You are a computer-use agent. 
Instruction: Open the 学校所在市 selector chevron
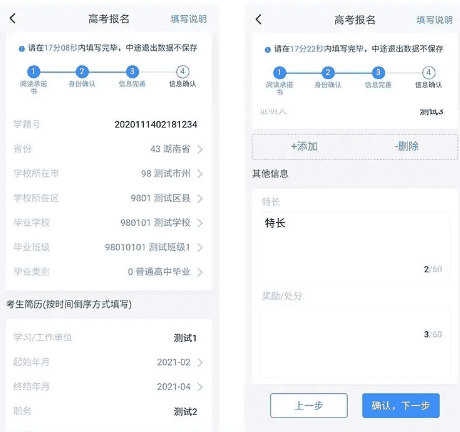pos(200,174)
